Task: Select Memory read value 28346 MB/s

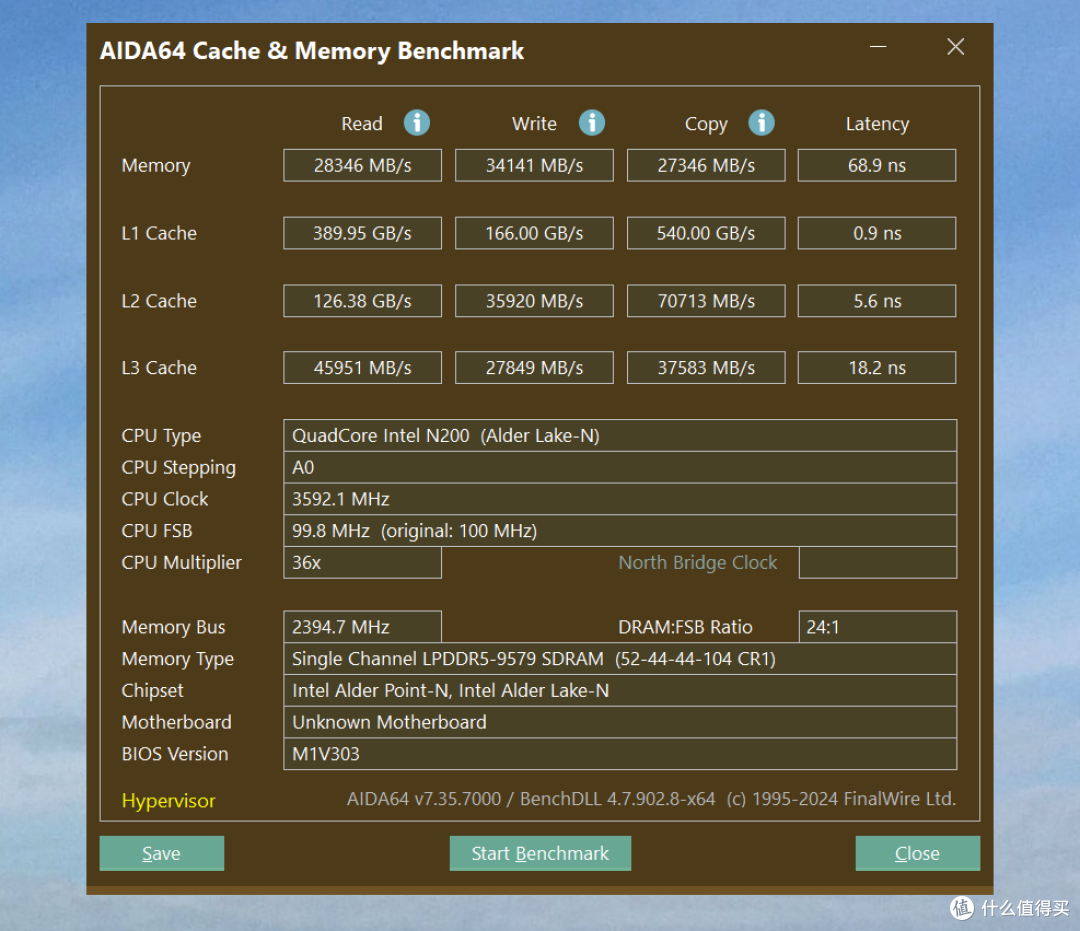Action: pos(362,165)
